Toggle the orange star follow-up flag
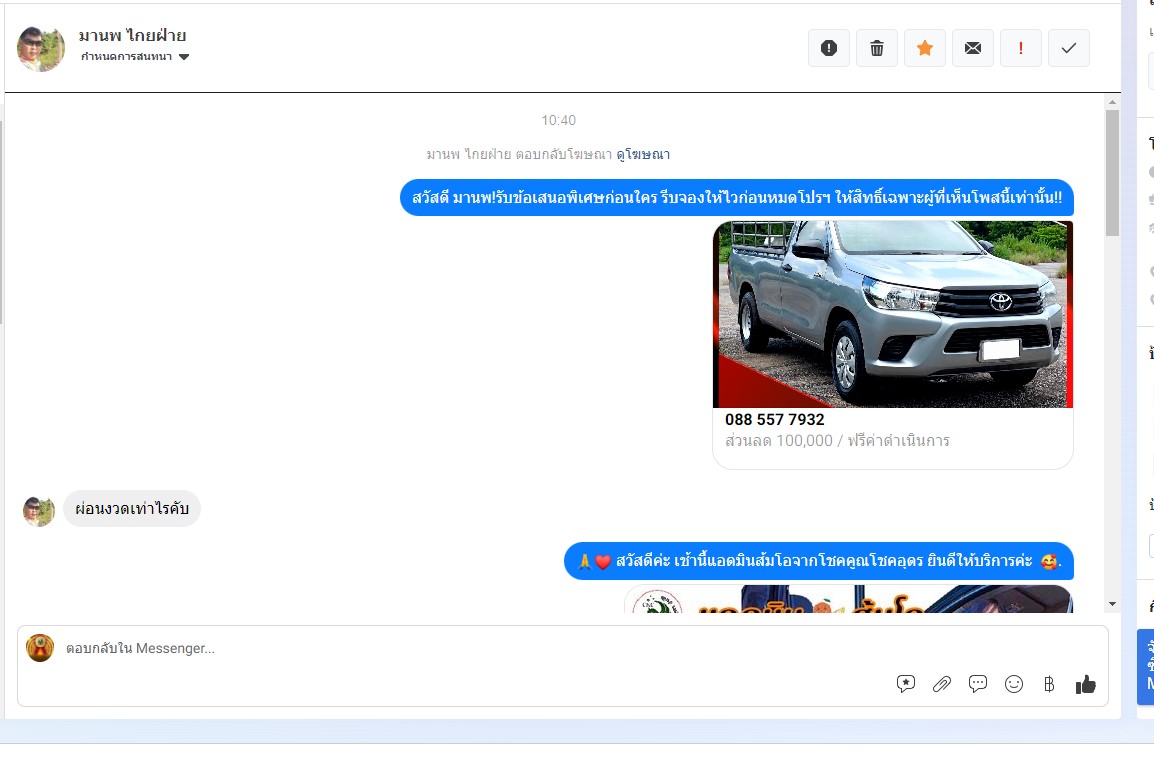This screenshot has width=1154, height=759. coord(925,48)
